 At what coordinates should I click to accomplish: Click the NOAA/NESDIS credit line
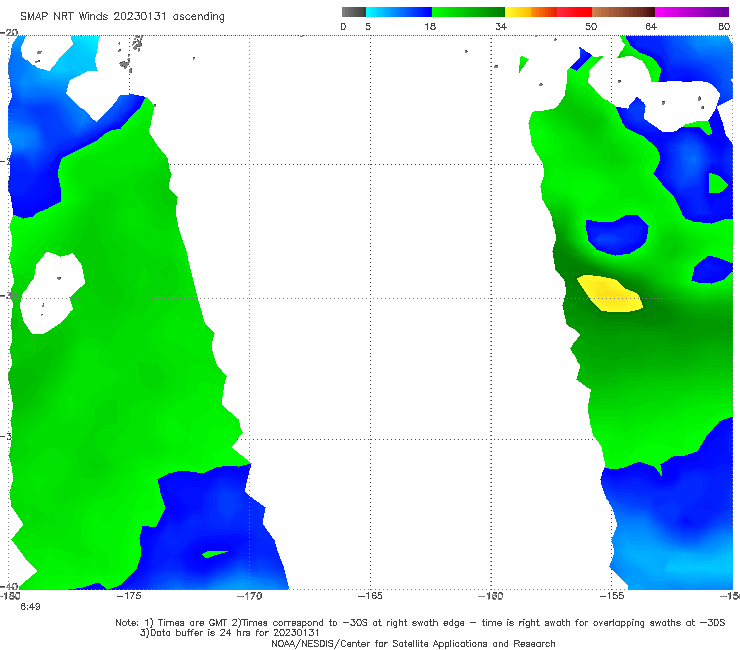413,643
